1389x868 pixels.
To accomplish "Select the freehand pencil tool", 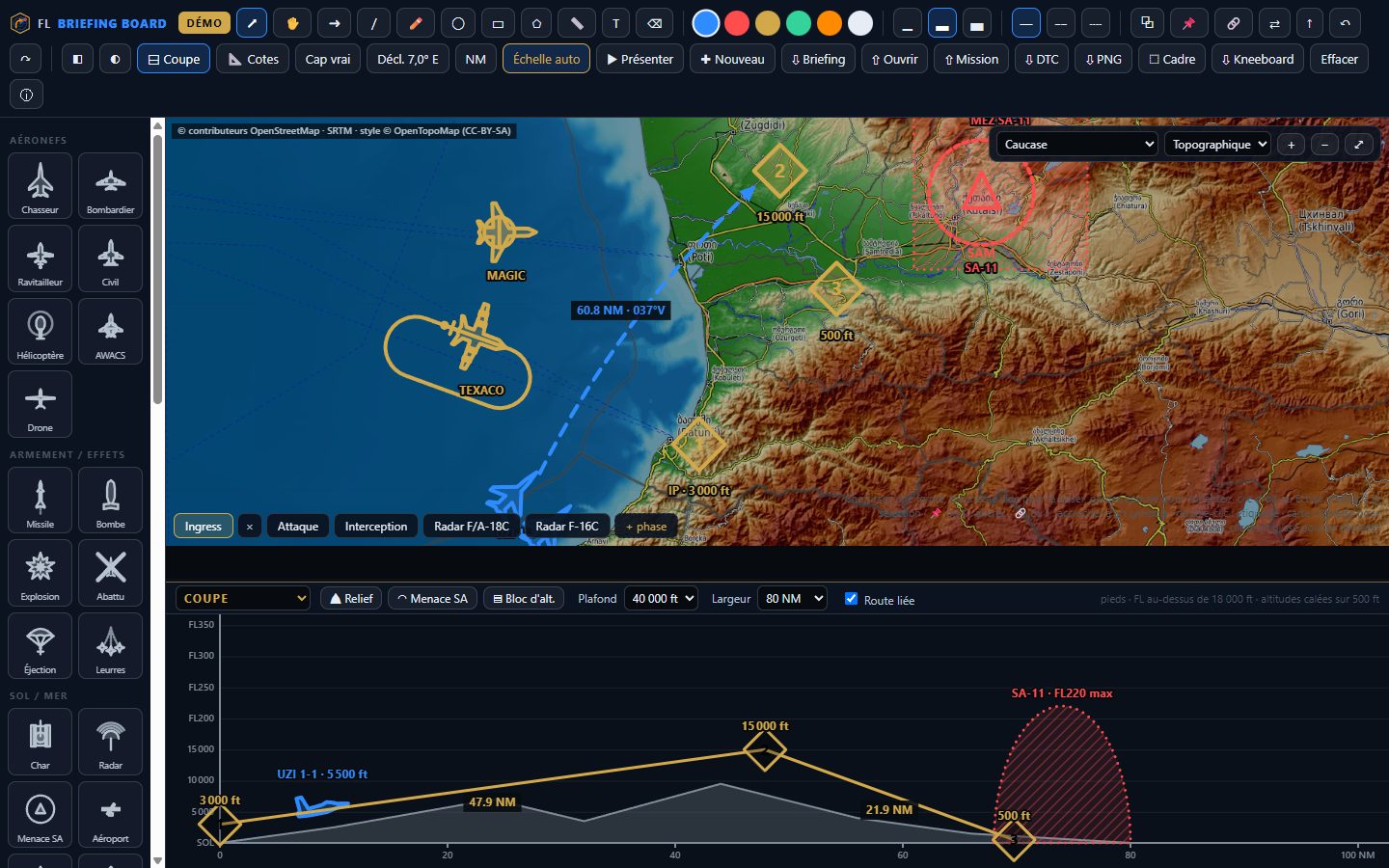I will (x=416, y=23).
